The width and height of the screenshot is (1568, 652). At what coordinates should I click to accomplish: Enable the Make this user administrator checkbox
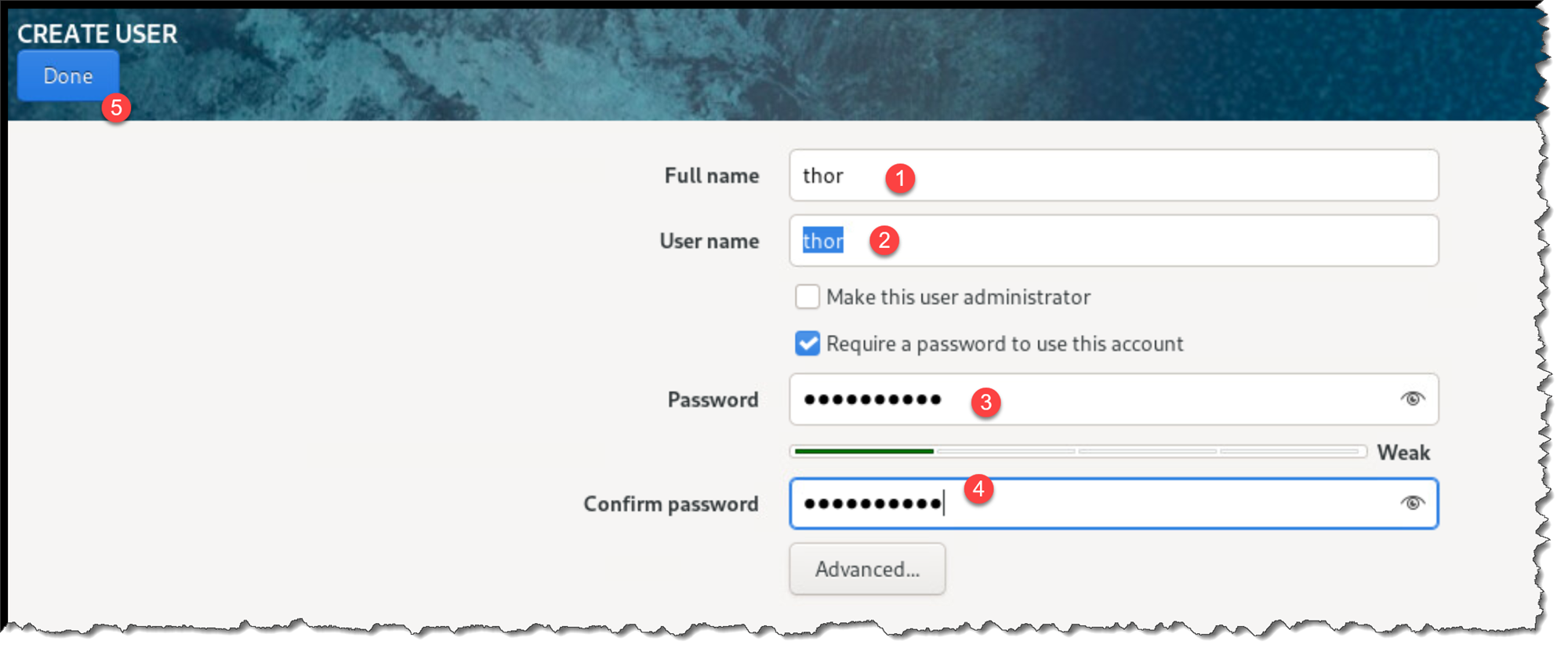point(807,297)
